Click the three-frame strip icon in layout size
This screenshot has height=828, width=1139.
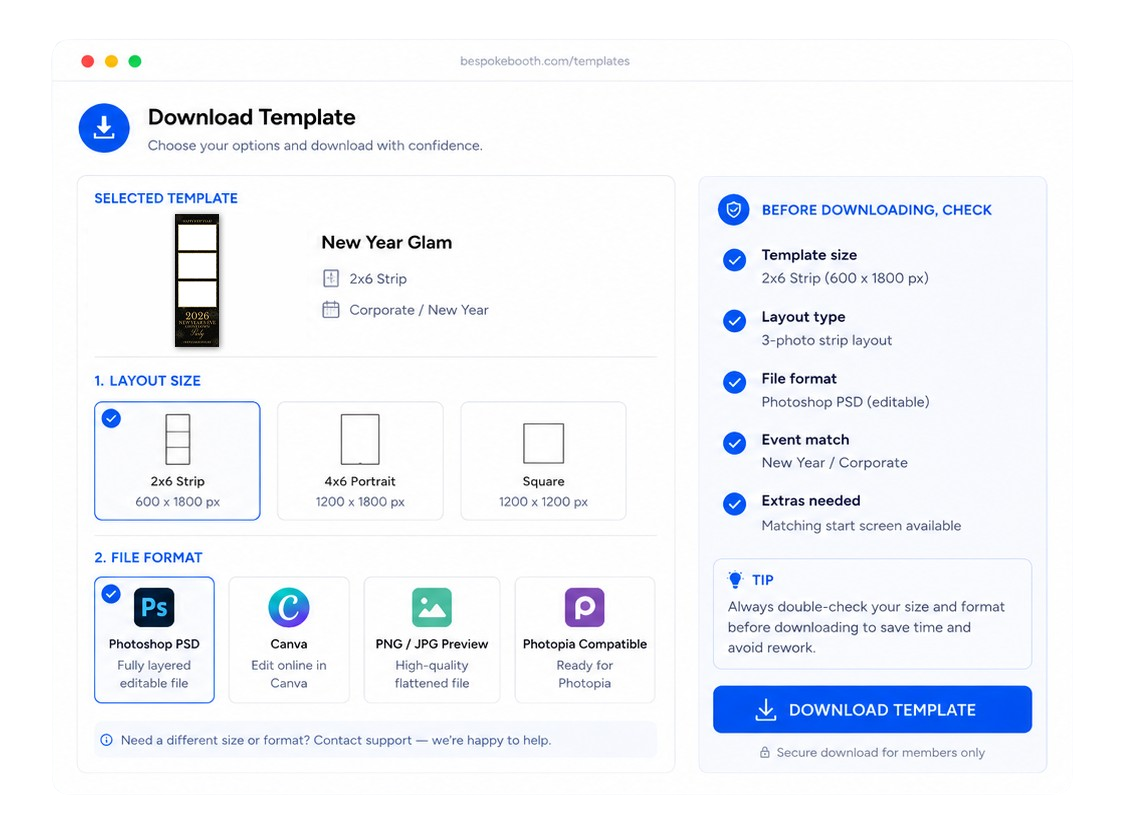click(177, 439)
